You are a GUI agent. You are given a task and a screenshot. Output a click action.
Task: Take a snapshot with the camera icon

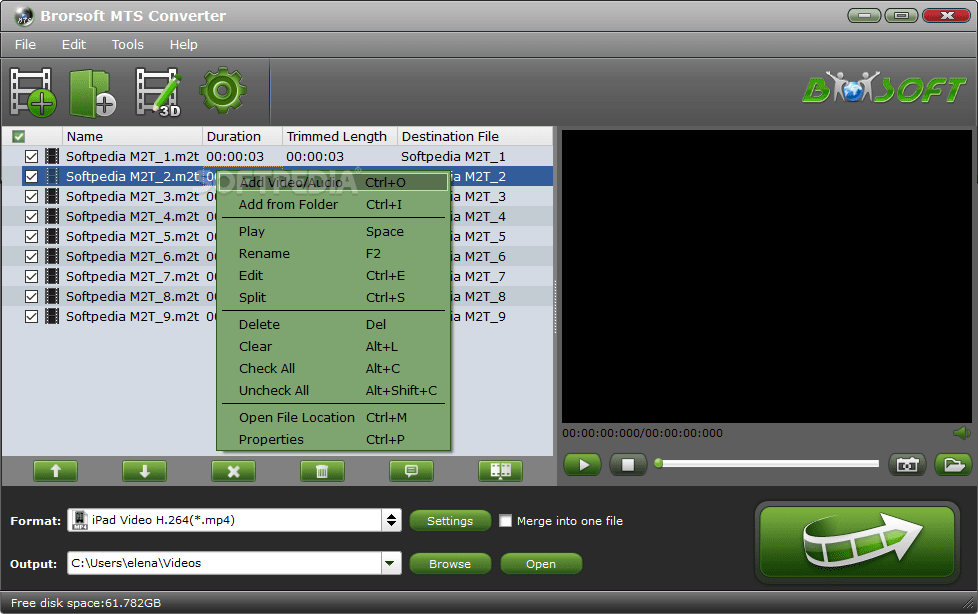[907, 465]
